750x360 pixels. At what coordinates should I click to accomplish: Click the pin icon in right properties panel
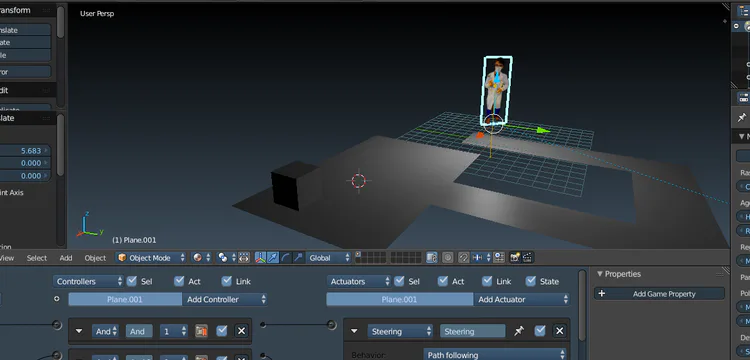pos(741,117)
